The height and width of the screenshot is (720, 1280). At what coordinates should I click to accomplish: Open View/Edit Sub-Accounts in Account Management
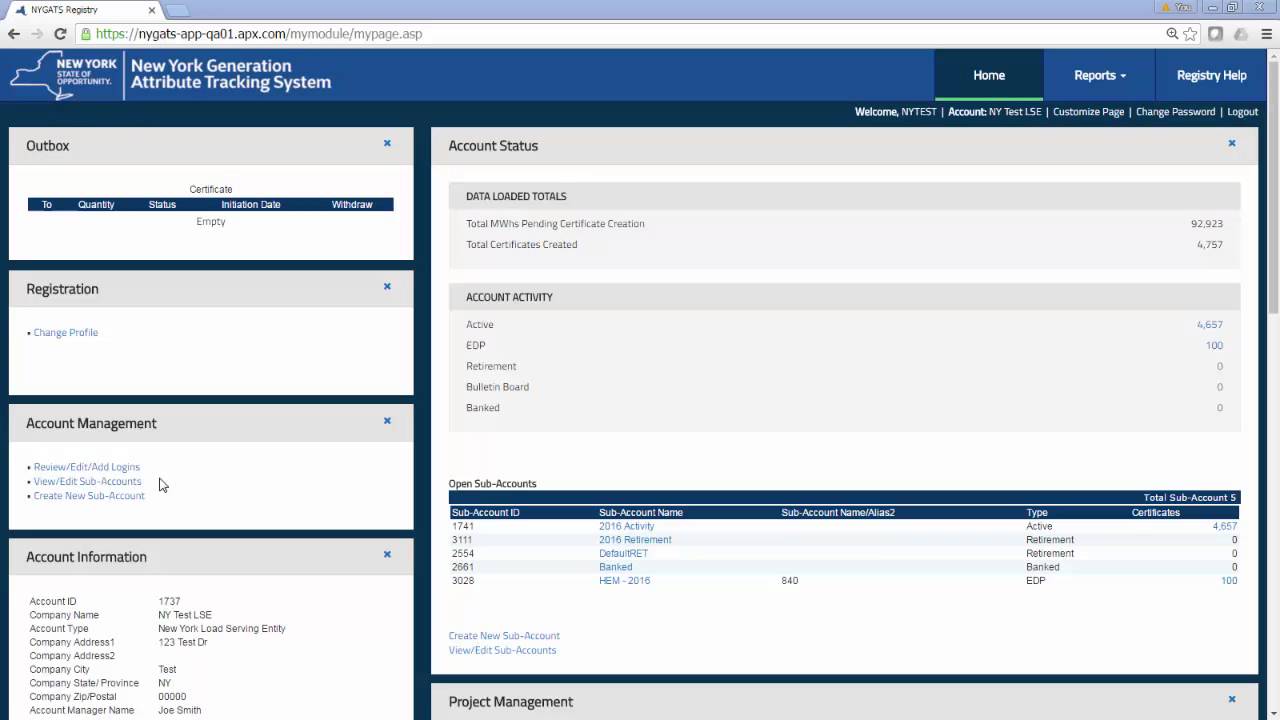[x=87, y=481]
